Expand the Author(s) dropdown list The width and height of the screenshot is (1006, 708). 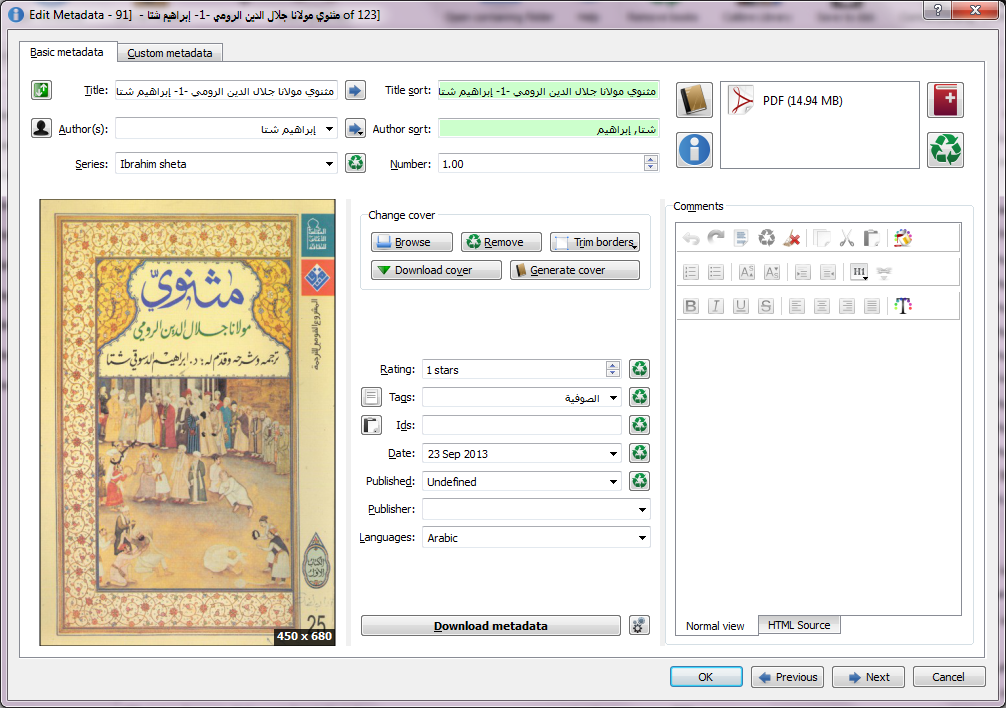point(329,129)
